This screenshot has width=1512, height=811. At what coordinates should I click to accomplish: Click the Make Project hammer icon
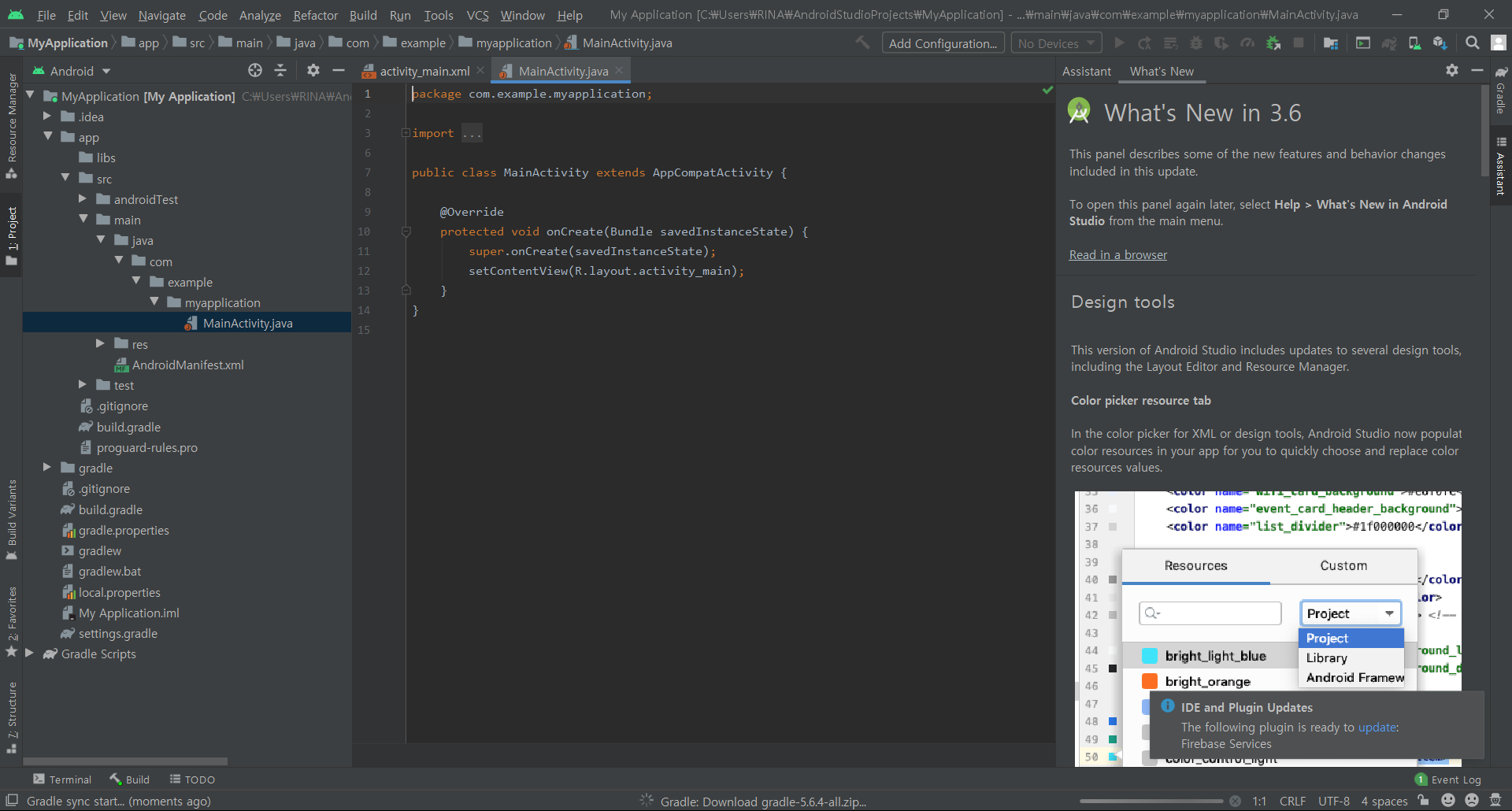pyautogui.click(x=863, y=43)
